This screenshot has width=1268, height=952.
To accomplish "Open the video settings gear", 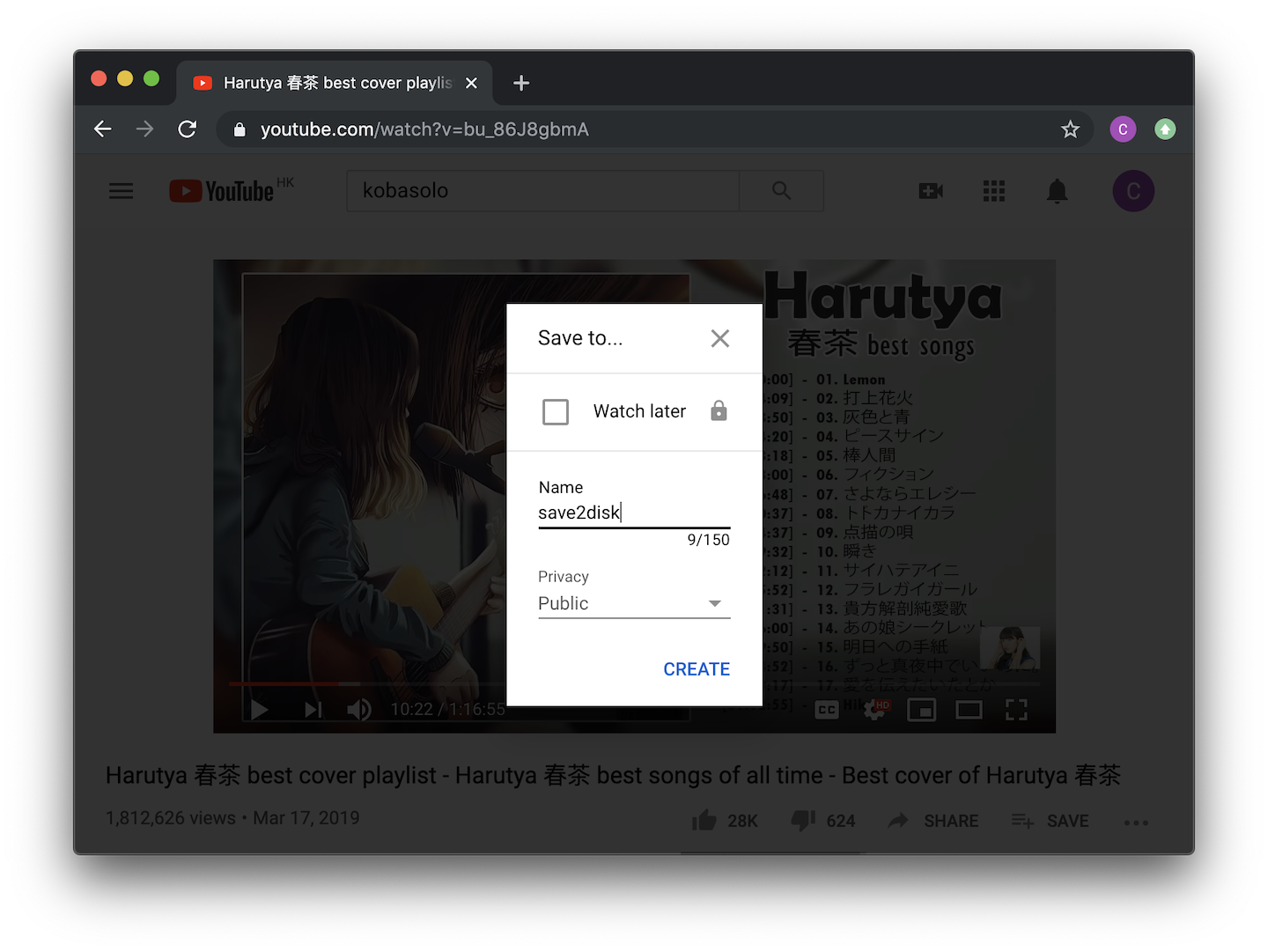I will click(875, 710).
